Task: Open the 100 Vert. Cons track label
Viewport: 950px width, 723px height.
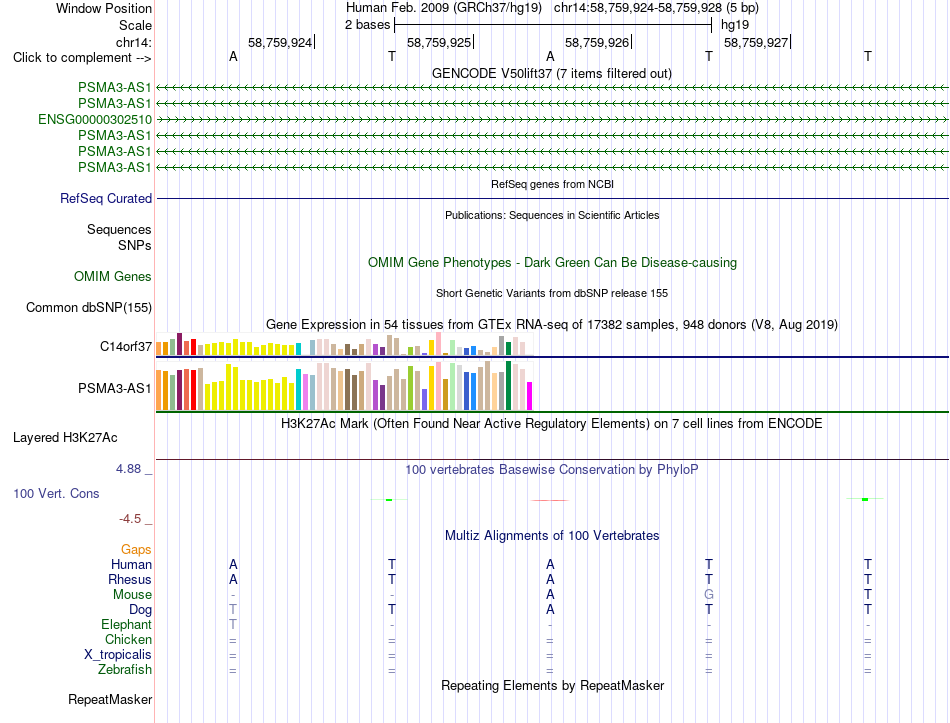Action: (56, 493)
